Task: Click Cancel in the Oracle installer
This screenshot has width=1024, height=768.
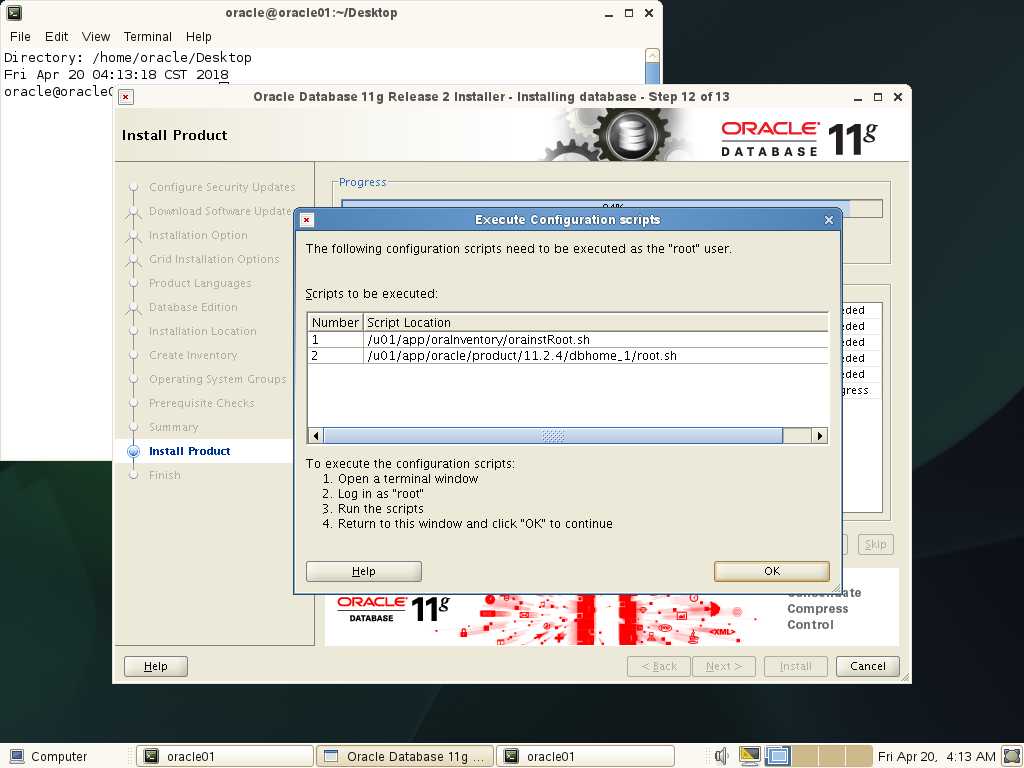Action: pyautogui.click(x=867, y=666)
